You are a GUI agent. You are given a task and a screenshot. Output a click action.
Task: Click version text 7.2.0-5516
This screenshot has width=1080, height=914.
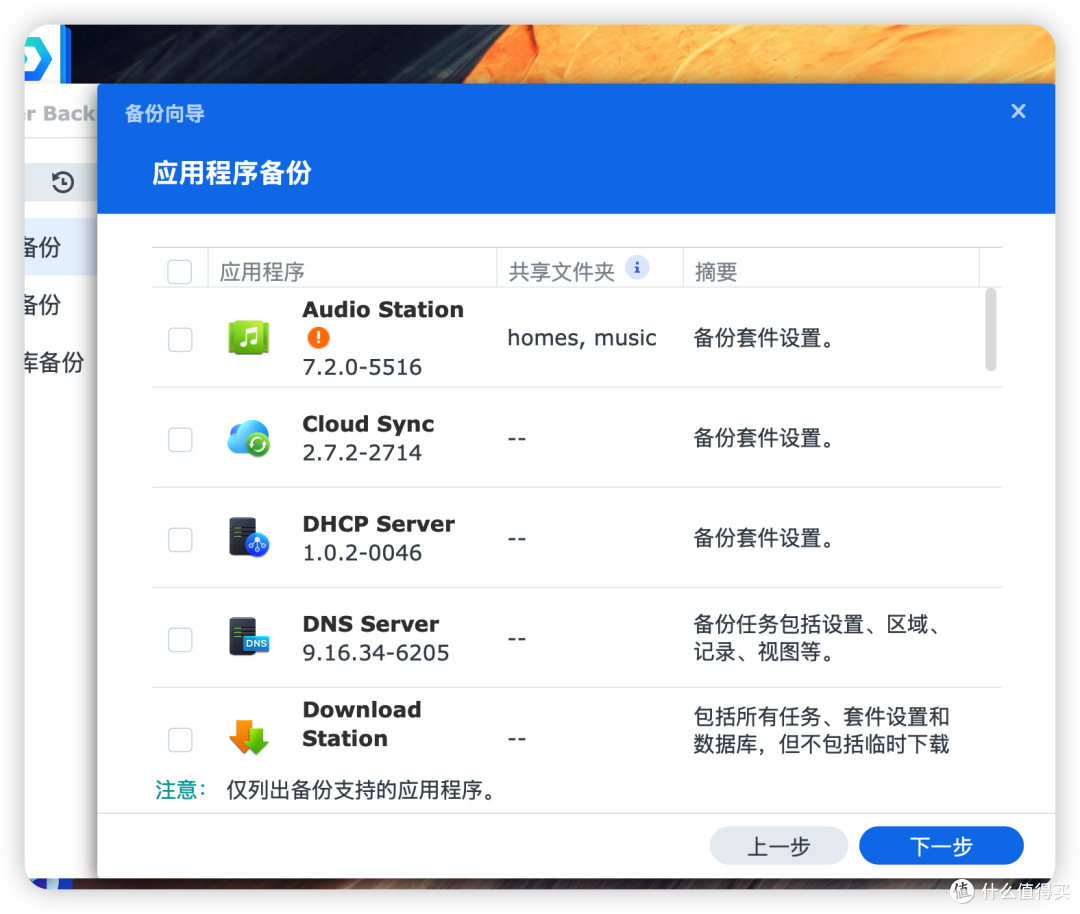click(x=362, y=366)
